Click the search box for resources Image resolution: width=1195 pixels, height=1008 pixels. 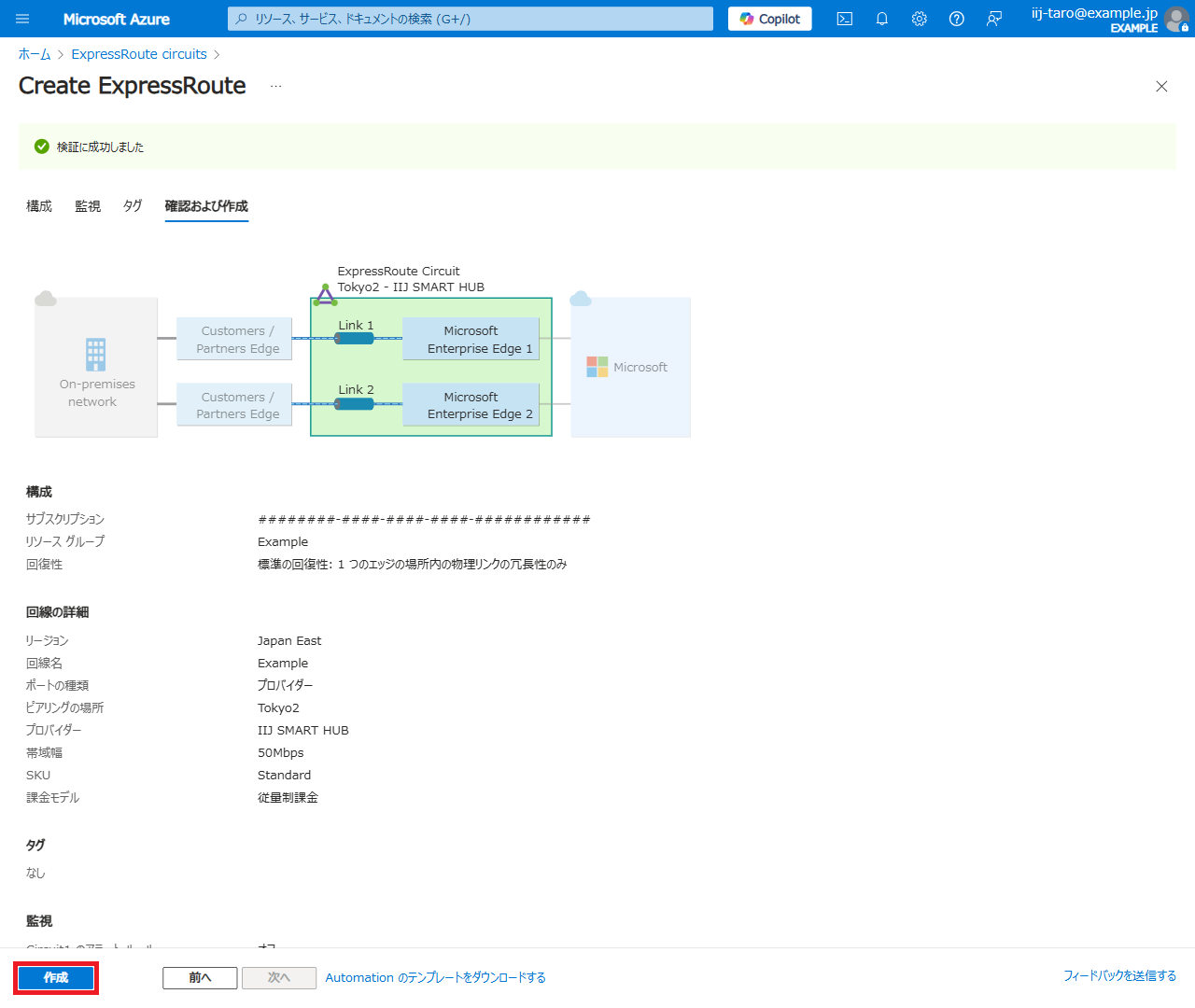pos(471,19)
